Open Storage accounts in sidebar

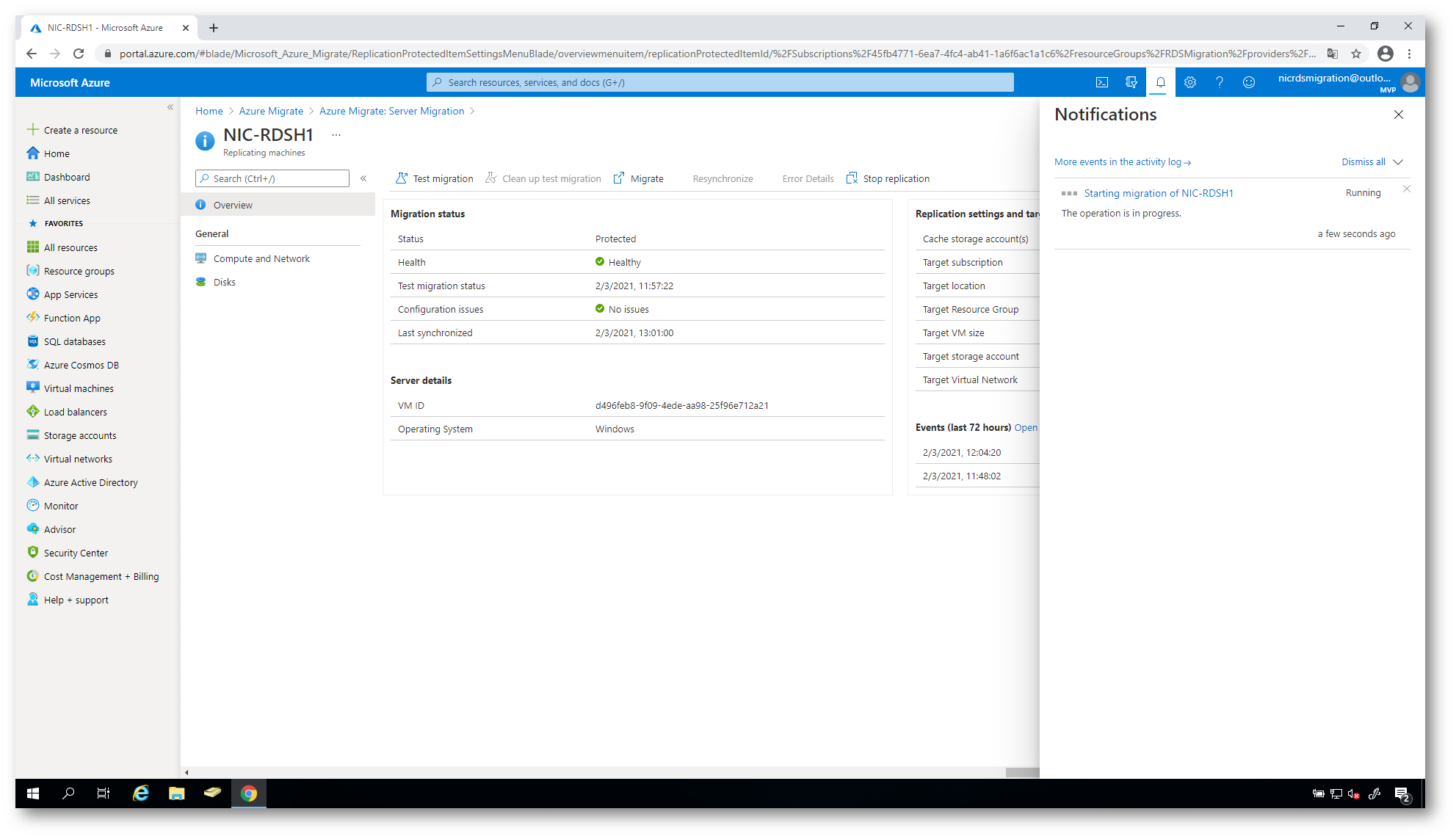tap(80, 435)
